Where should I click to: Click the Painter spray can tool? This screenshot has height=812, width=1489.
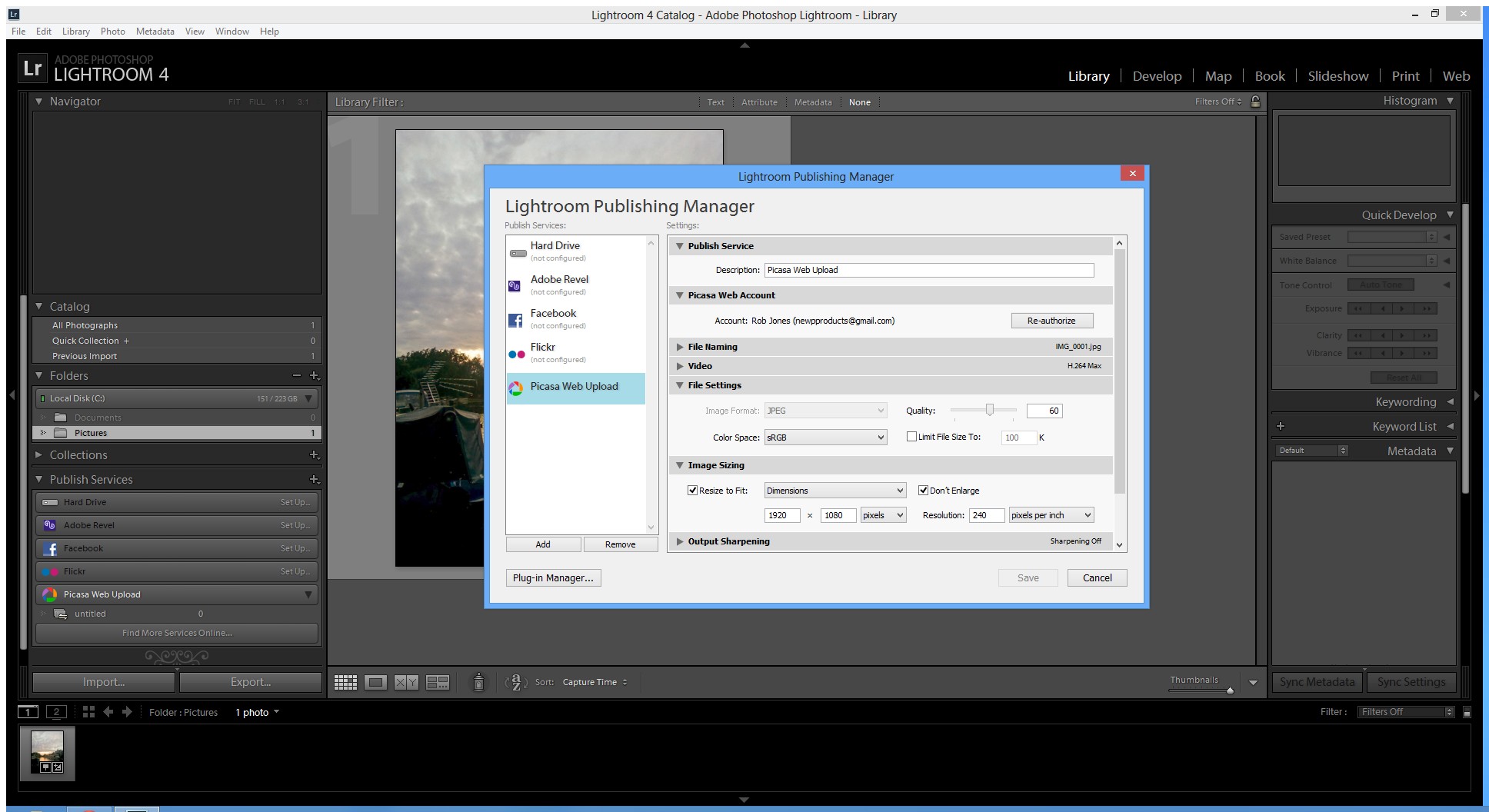pyautogui.click(x=478, y=682)
